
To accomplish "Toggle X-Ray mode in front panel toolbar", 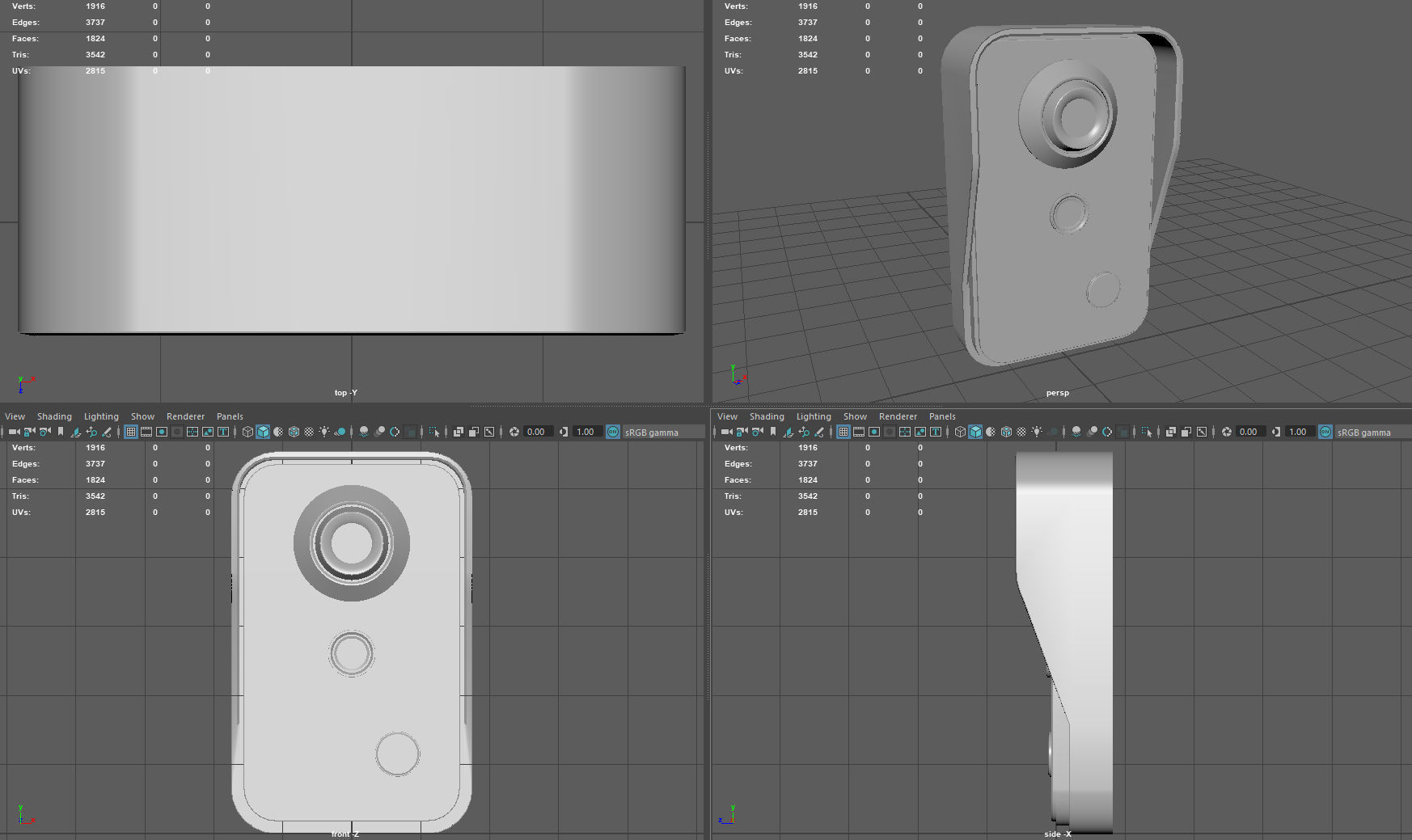I will (x=459, y=432).
